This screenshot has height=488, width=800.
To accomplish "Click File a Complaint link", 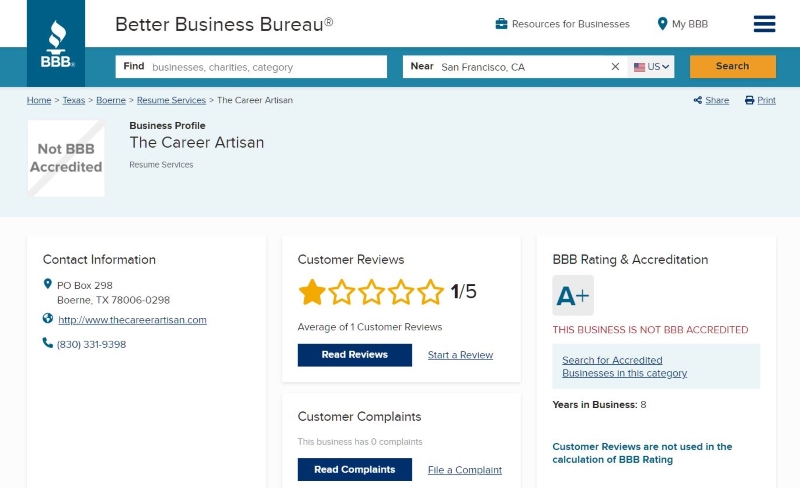I will tap(465, 470).
